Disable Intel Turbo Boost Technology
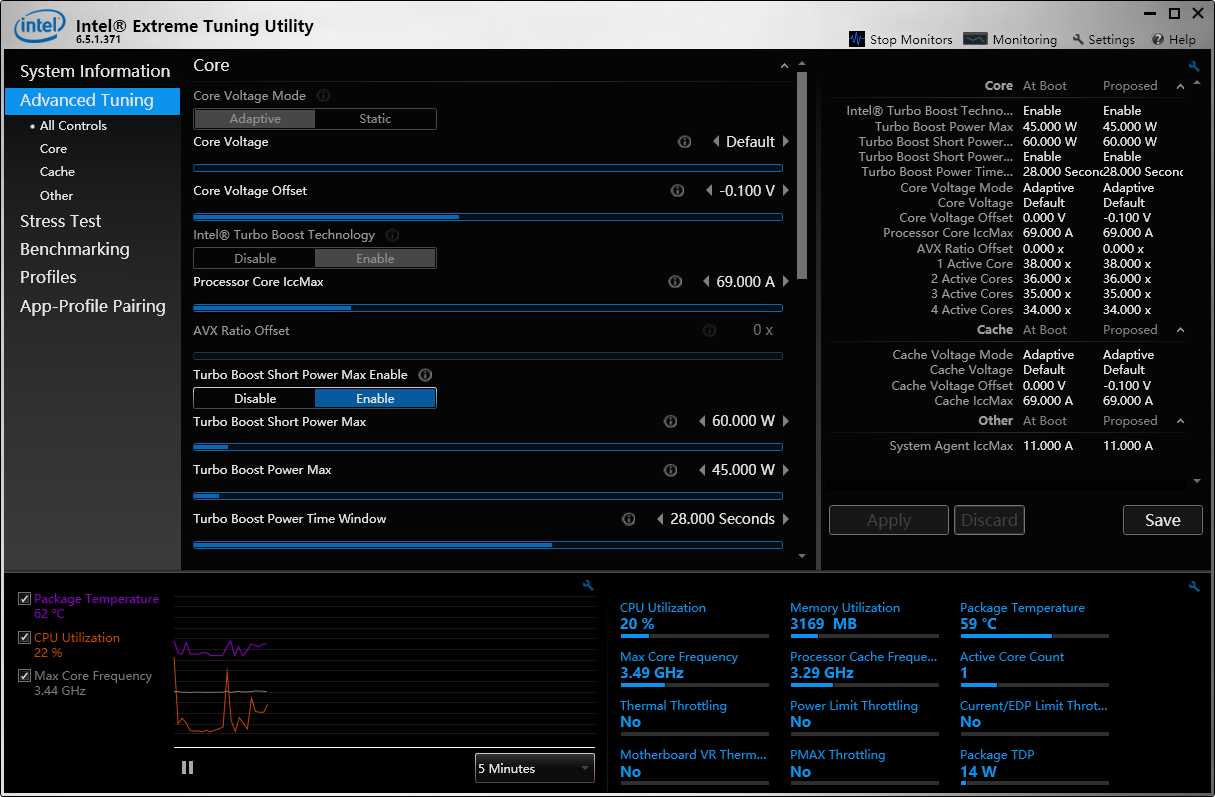The image size is (1215, 797). pos(255,258)
